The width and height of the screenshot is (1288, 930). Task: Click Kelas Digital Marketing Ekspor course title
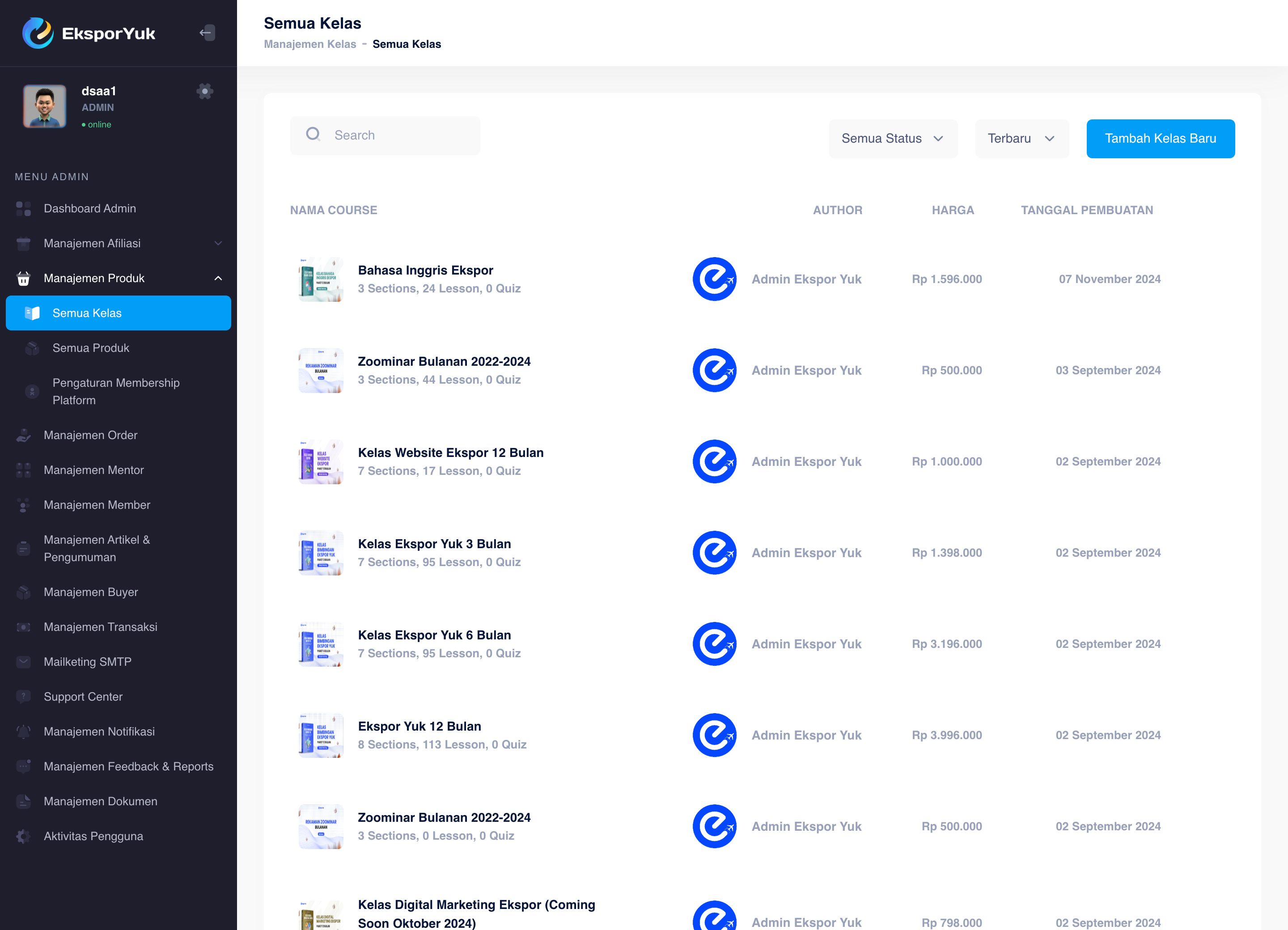tap(476, 913)
